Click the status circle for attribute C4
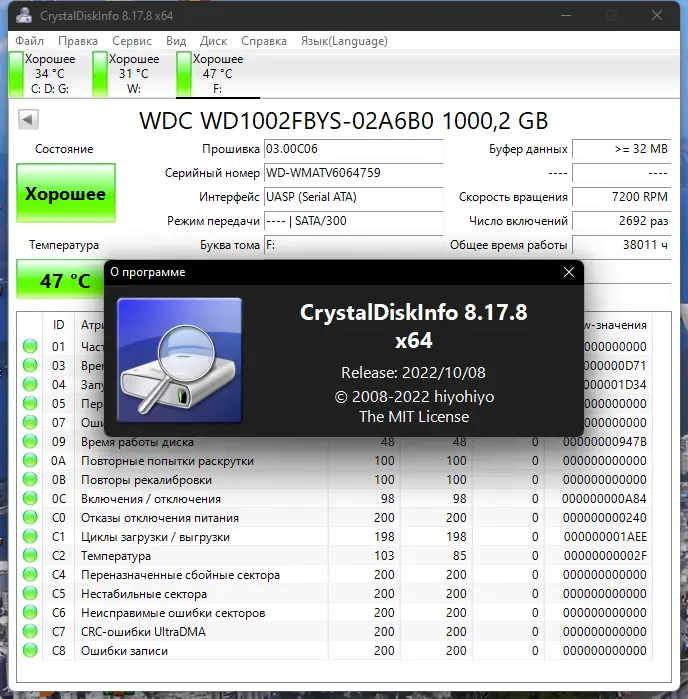The width and height of the screenshot is (688, 699). click(x=30, y=575)
